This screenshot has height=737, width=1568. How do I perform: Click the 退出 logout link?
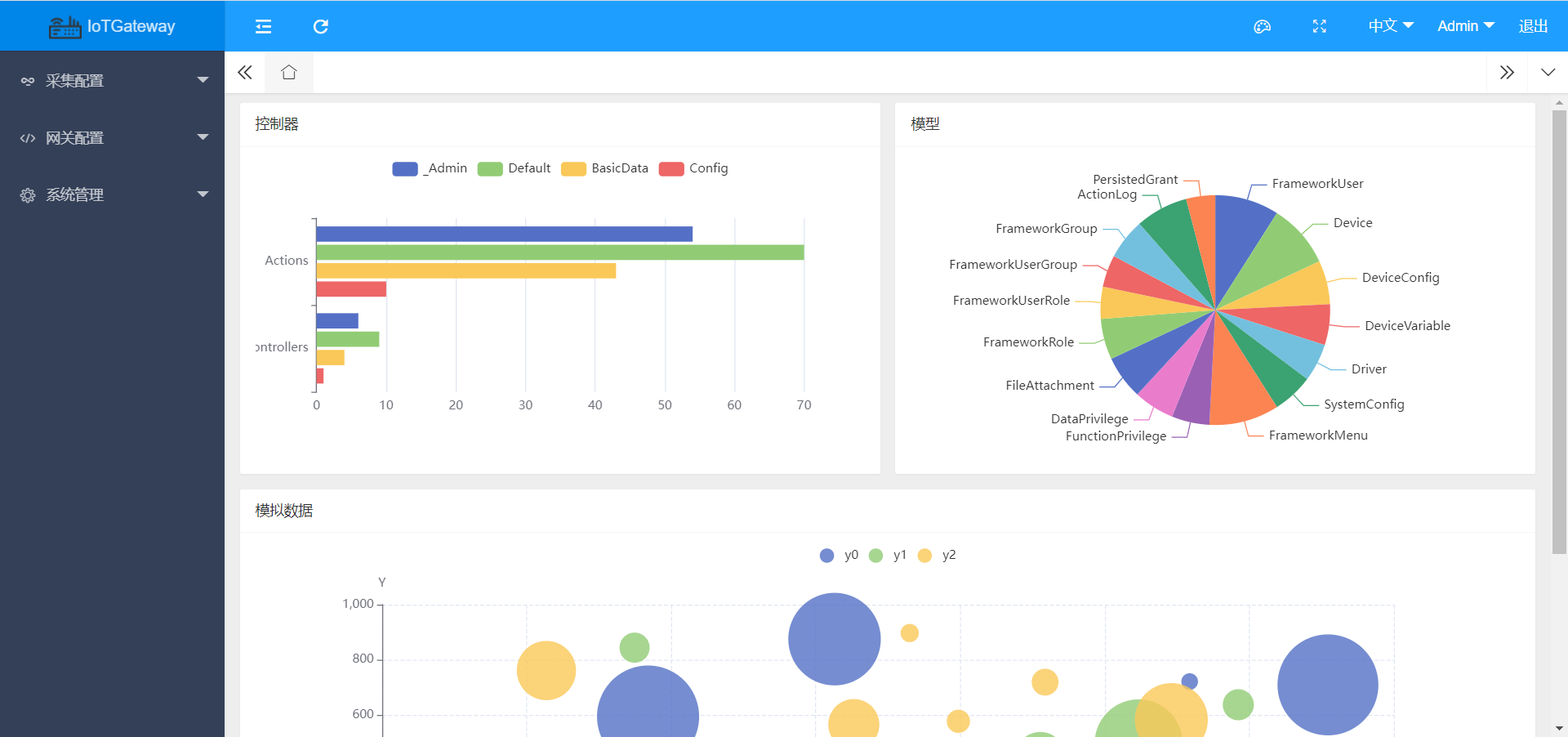pyautogui.click(x=1533, y=26)
